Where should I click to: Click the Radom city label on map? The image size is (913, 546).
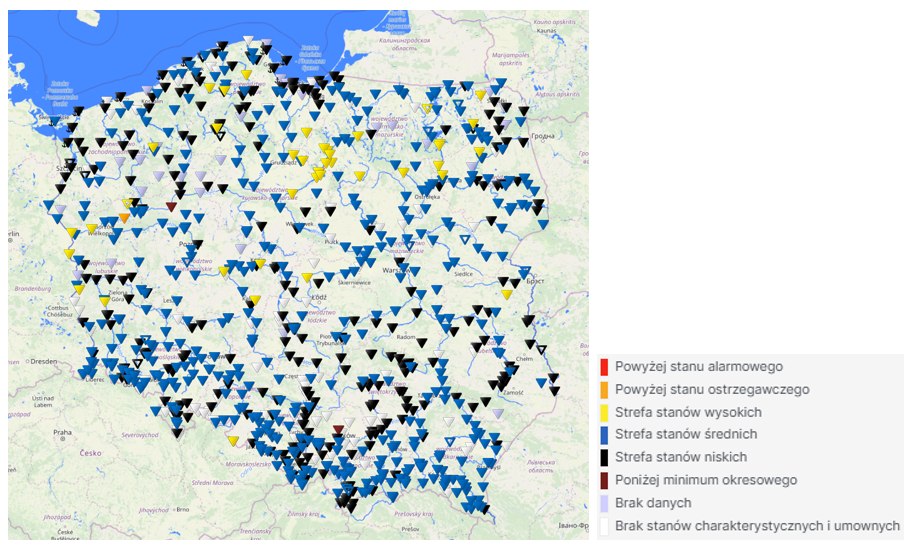point(407,337)
